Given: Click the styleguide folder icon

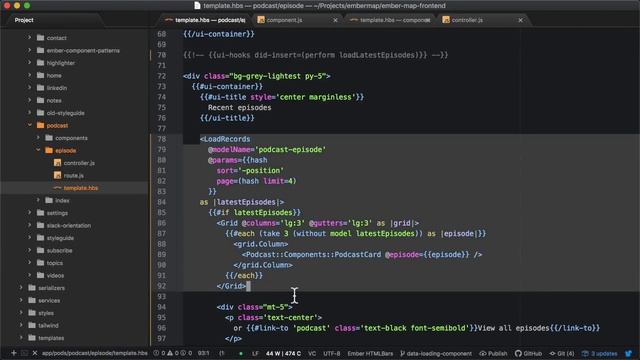Looking at the screenshot, I should coord(40,238).
